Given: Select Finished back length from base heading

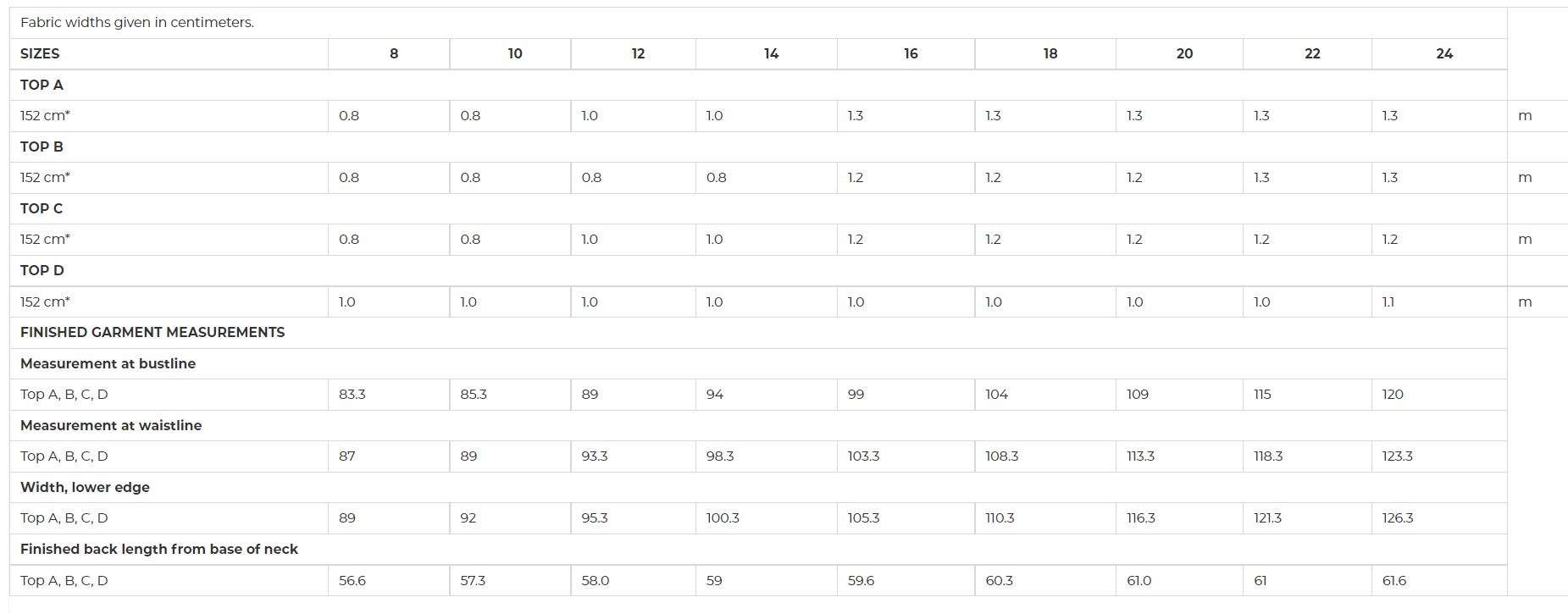Looking at the screenshot, I should click(159, 549).
